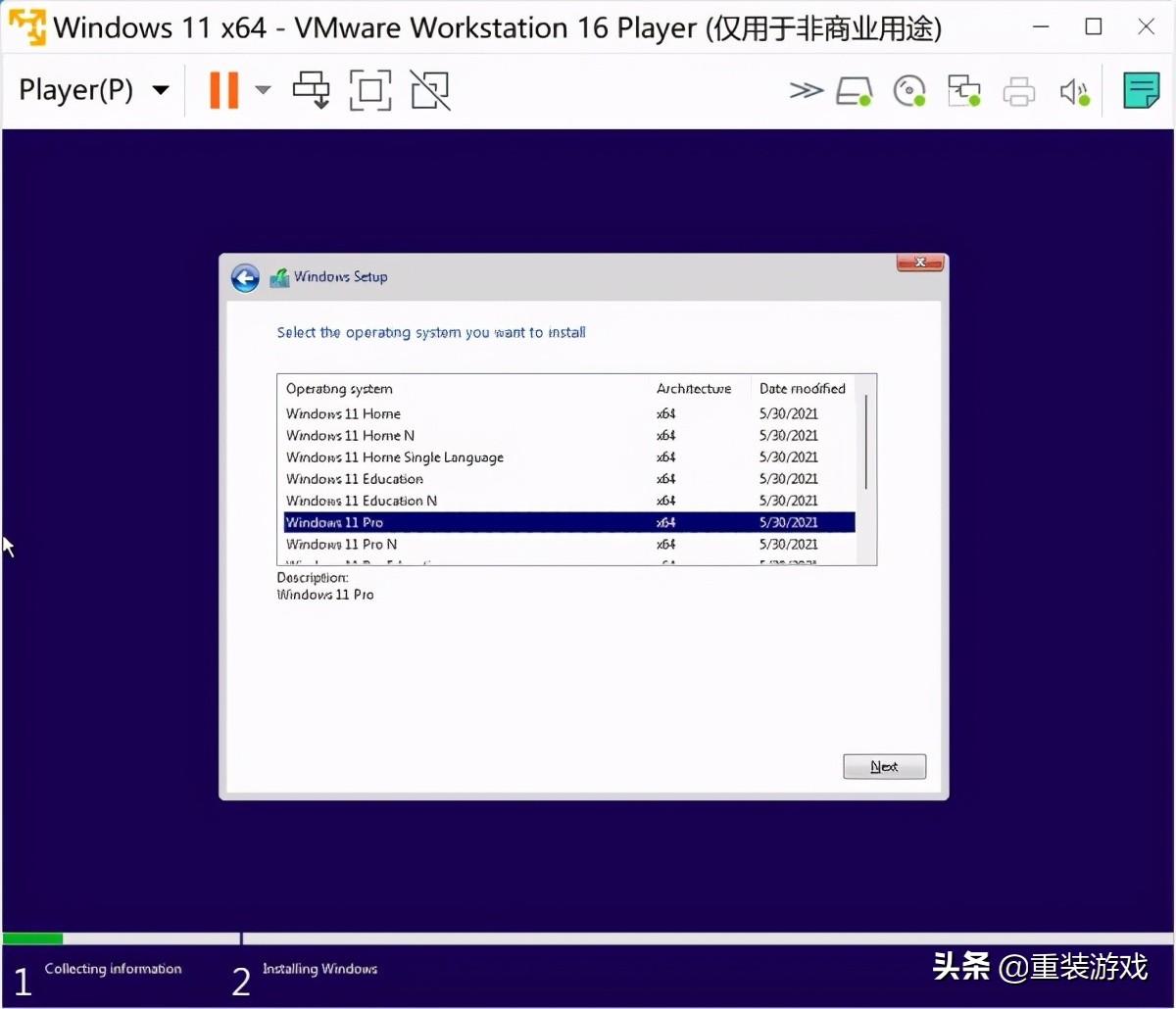Image resolution: width=1176 pixels, height=1009 pixels.
Task: Open printer device icon
Action: click(x=1019, y=92)
